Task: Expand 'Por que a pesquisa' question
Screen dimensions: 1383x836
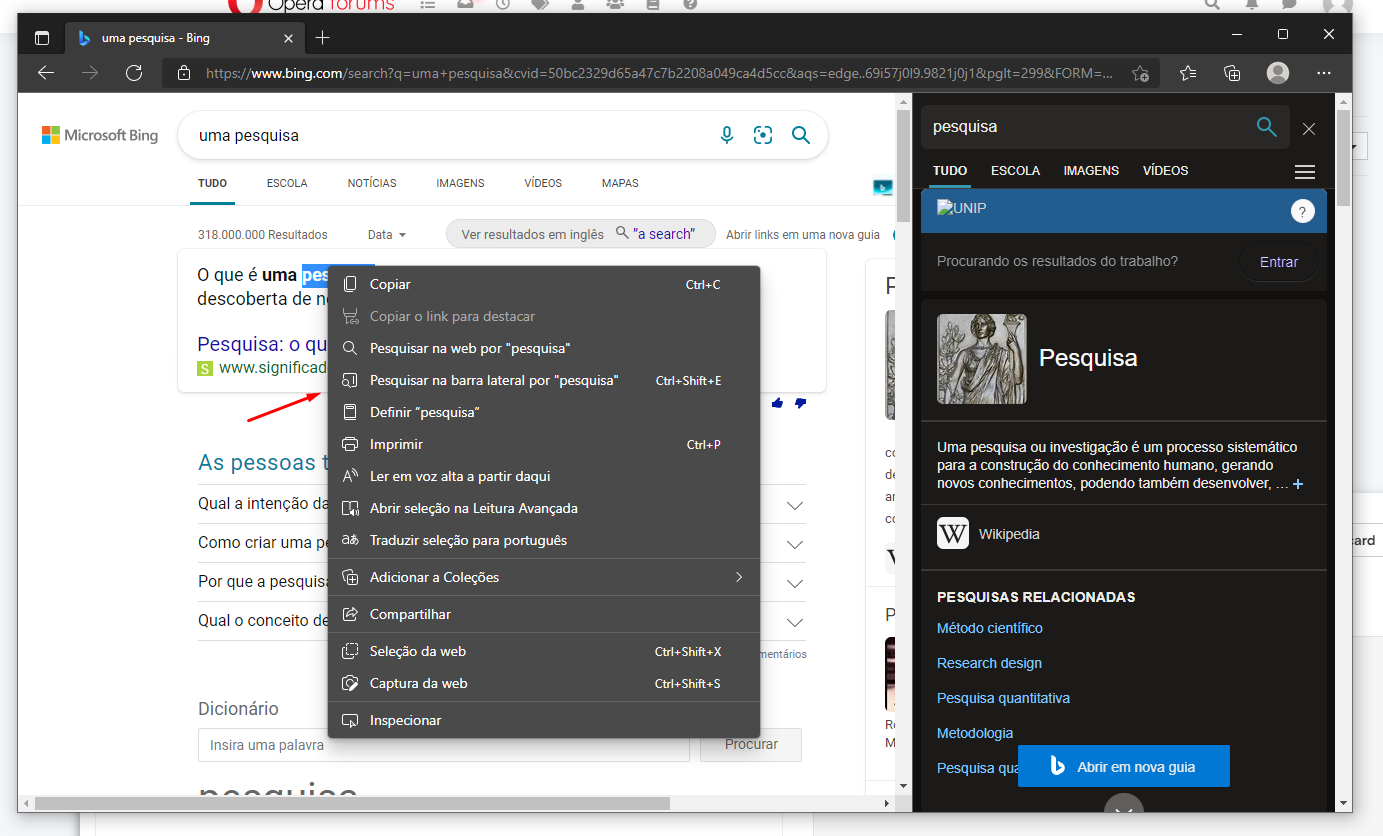Action: click(x=795, y=583)
